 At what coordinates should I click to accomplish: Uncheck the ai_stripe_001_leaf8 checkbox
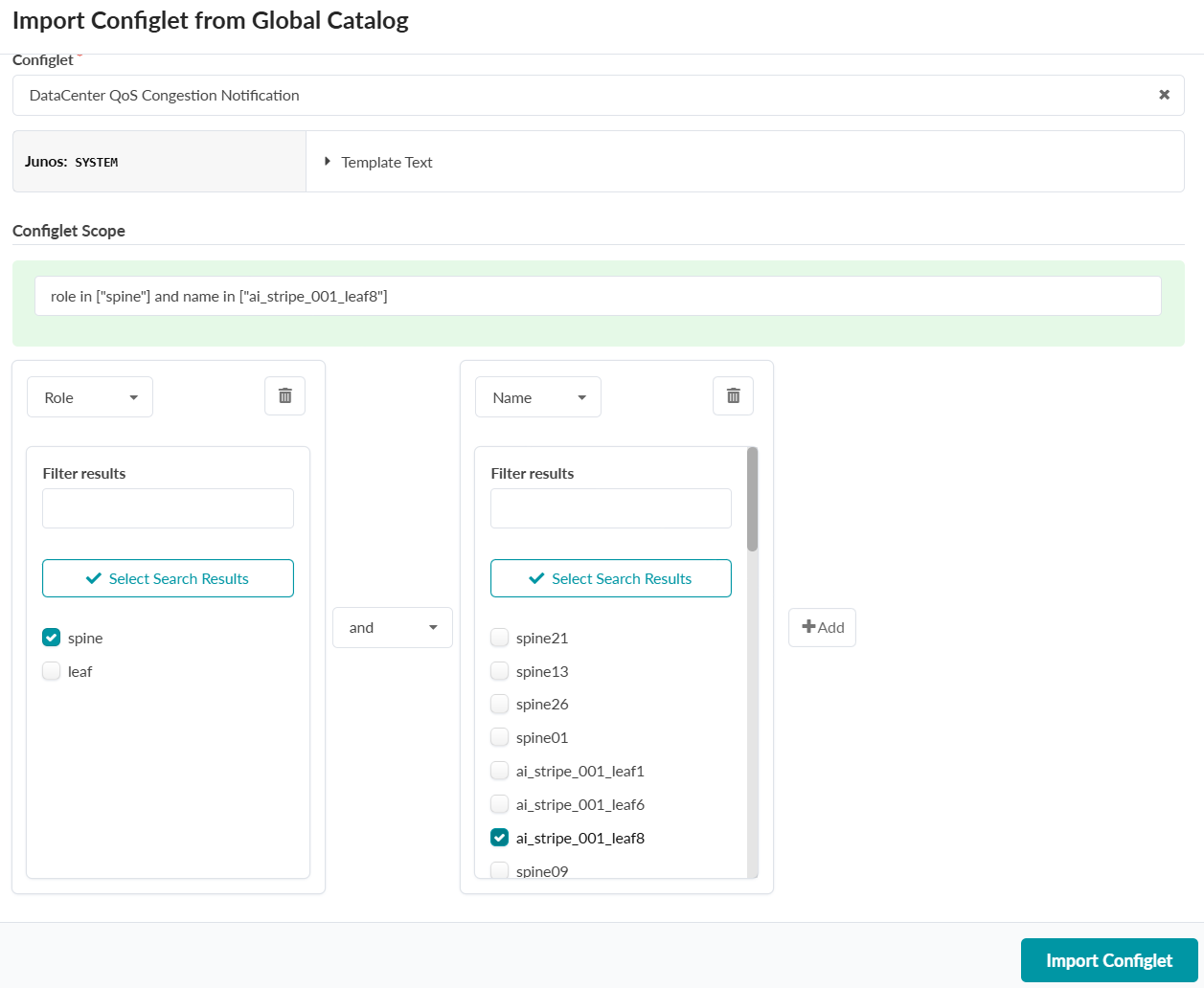(500, 838)
